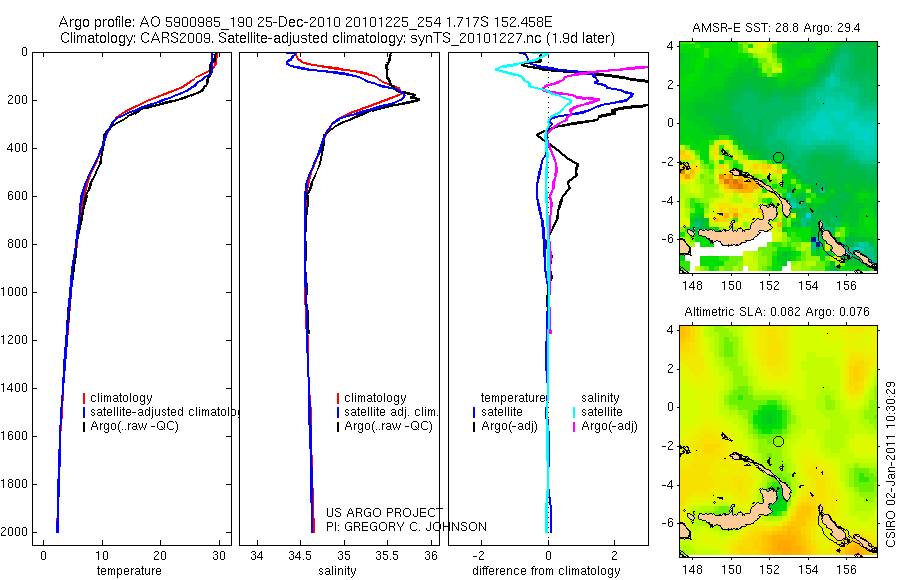Click the 'temperature' x-axis label
The image size is (900, 580).
tap(129, 570)
